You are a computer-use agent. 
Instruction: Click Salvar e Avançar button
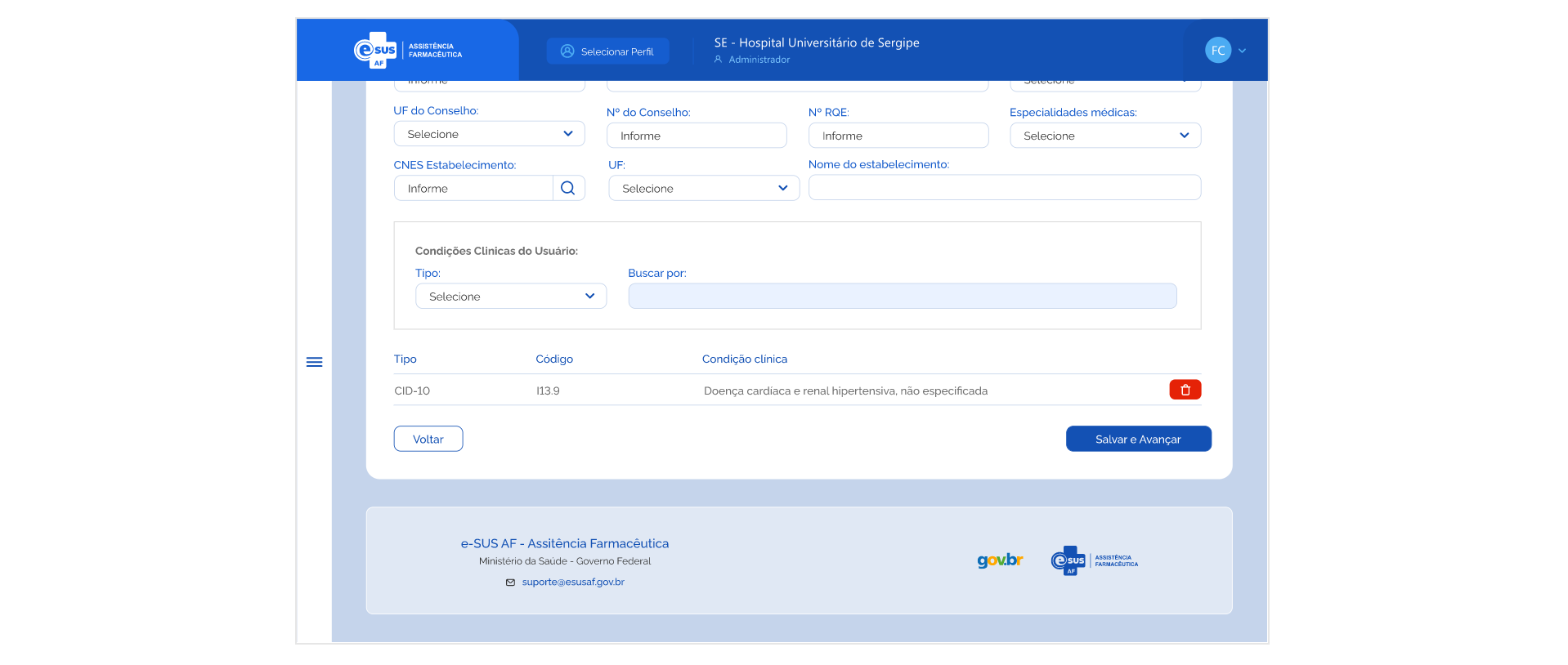(1137, 439)
